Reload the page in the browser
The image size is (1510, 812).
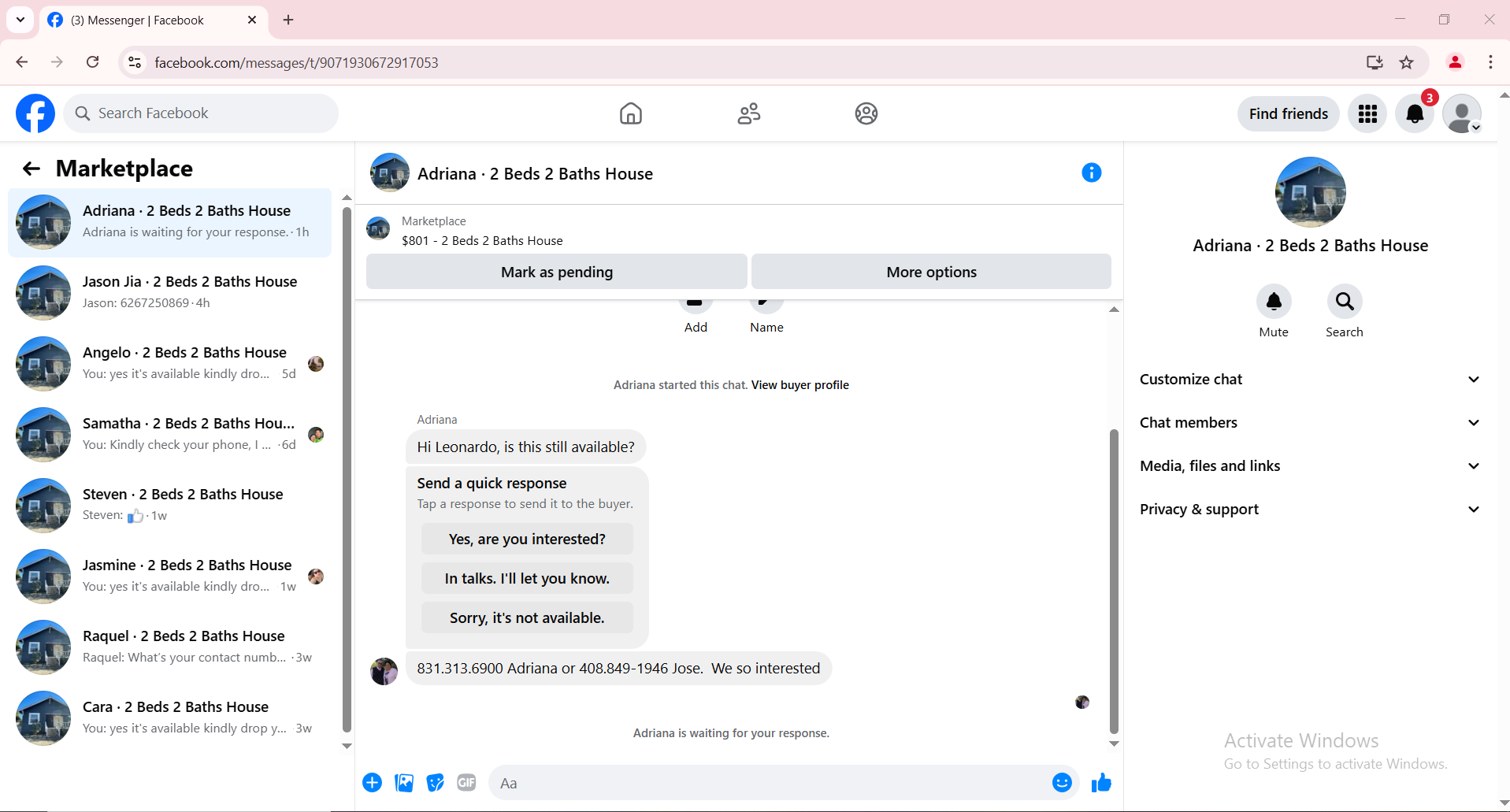(x=93, y=62)
